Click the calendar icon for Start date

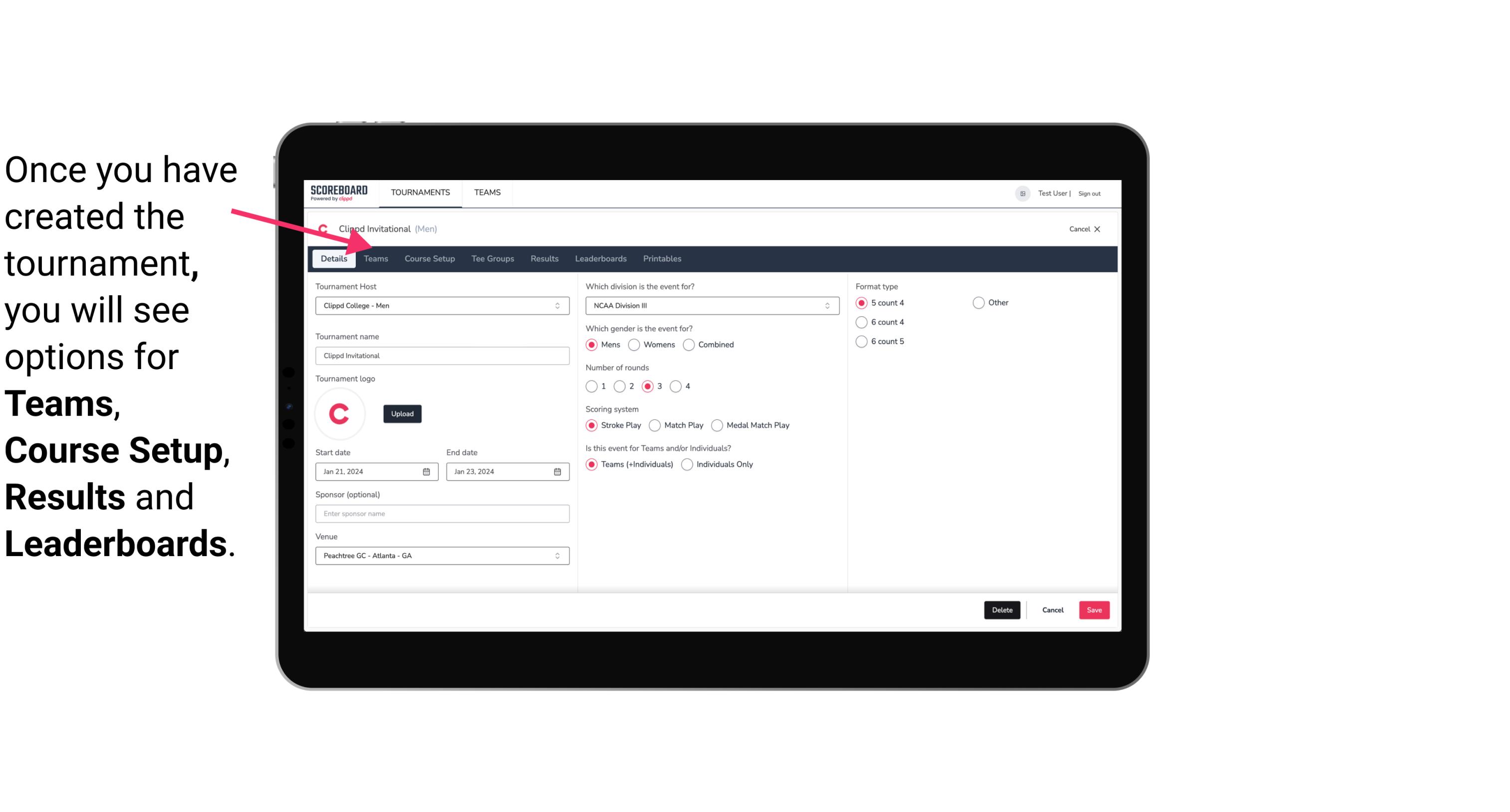[427, 471]
